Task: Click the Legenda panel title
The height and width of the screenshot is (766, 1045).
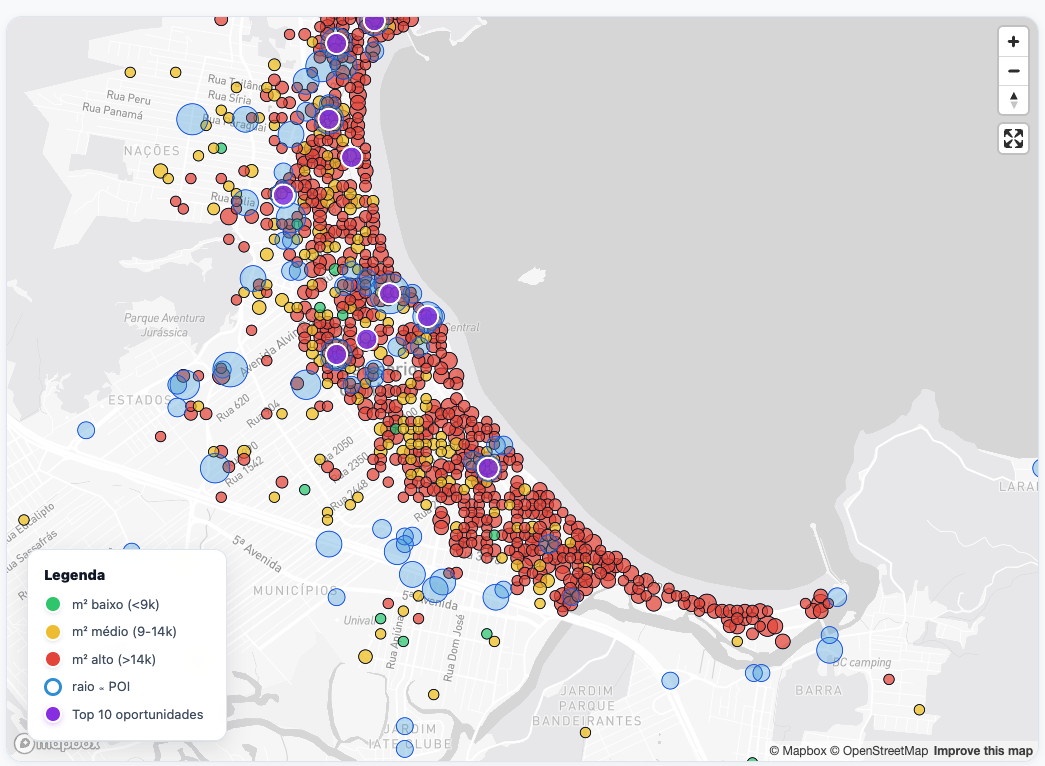Action: [74, 575]
